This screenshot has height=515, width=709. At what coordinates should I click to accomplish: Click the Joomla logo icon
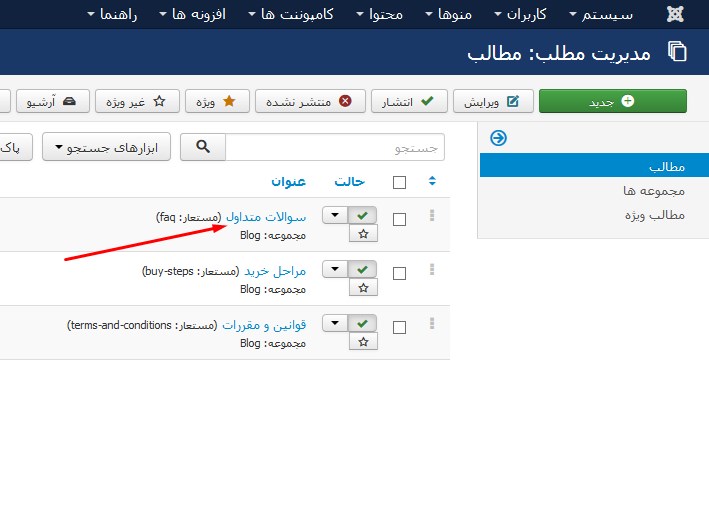[x=675, y=14]
